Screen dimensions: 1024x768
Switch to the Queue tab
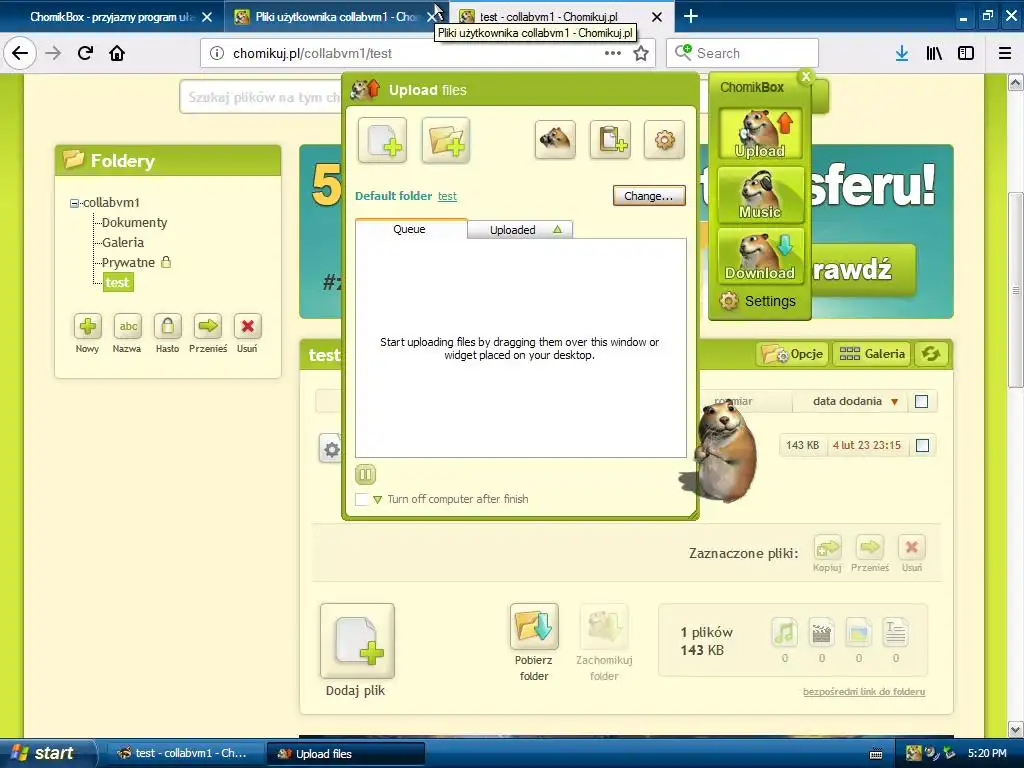[409, 229]
